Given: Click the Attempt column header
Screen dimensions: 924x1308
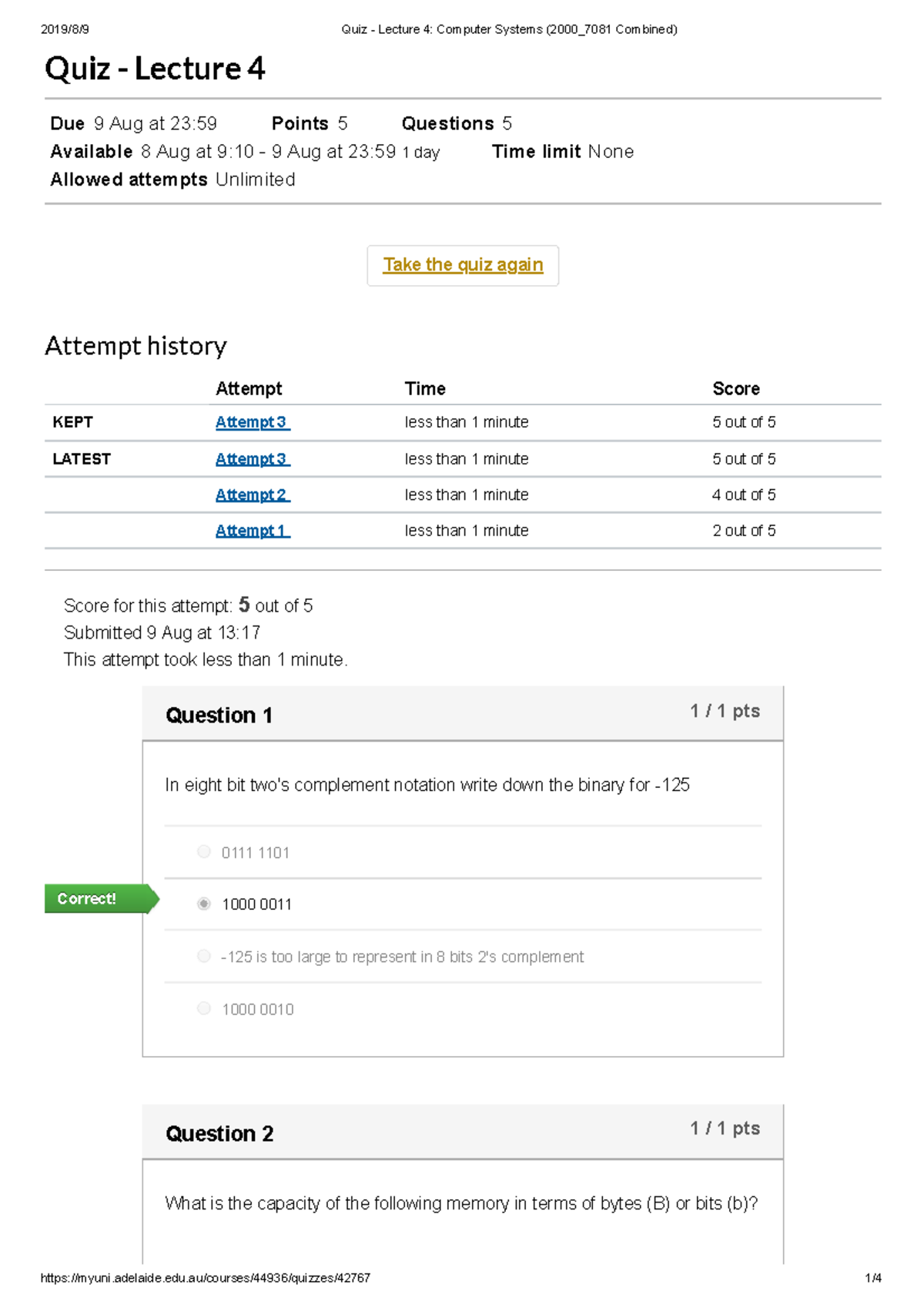Looking at the screenshot, I should point(249,389).
